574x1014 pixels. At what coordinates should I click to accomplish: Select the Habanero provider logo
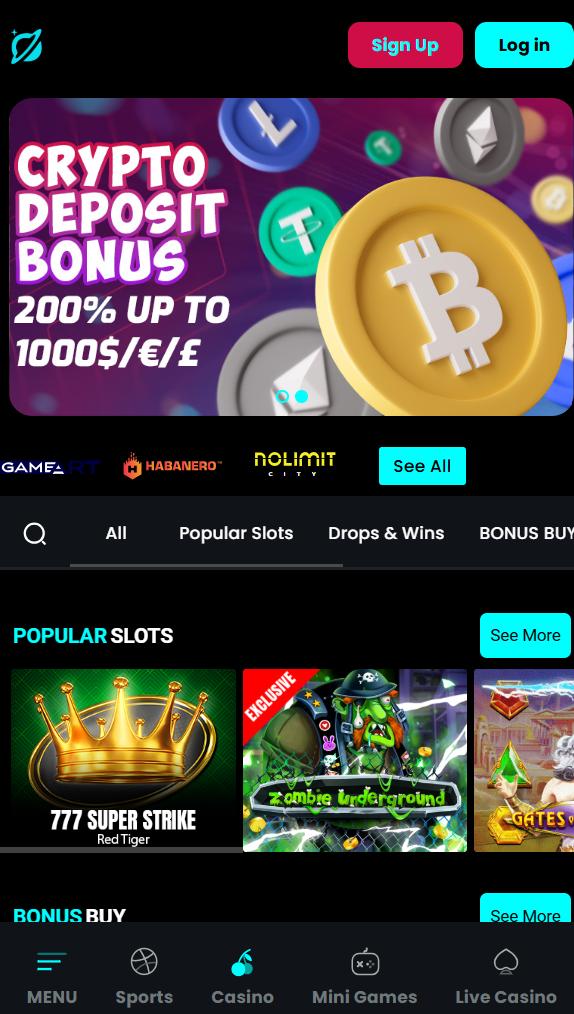(173, 466)
